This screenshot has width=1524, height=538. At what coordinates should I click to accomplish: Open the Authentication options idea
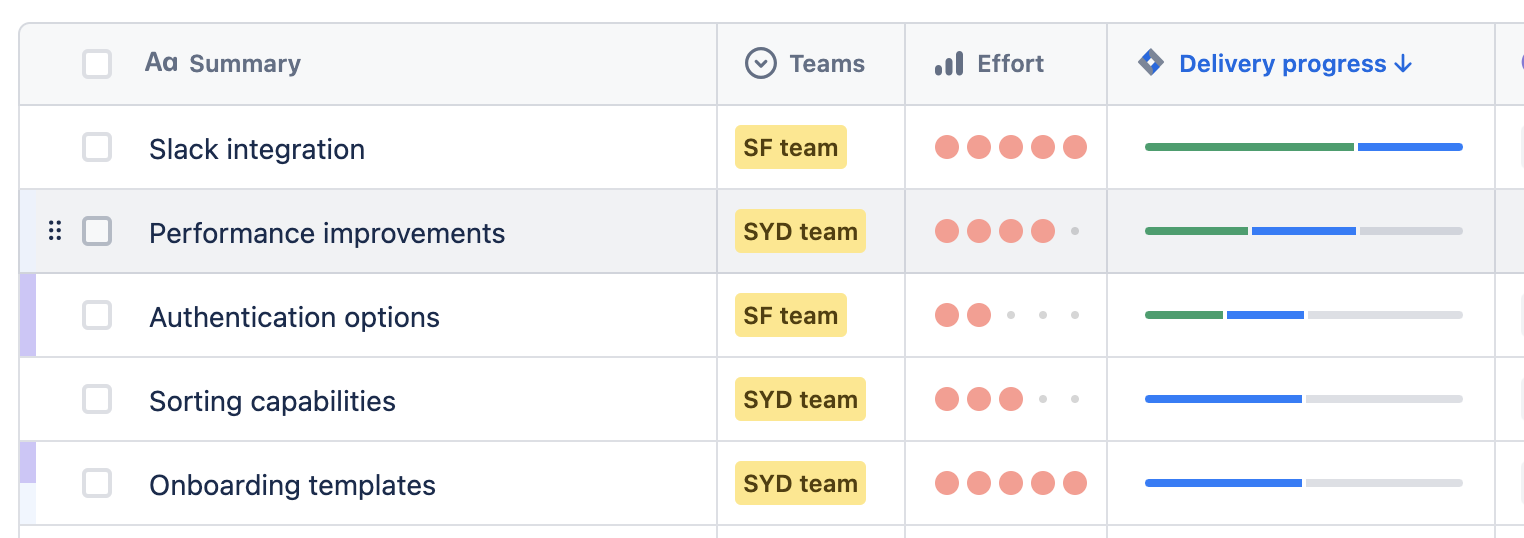click(x=294, y=317)
